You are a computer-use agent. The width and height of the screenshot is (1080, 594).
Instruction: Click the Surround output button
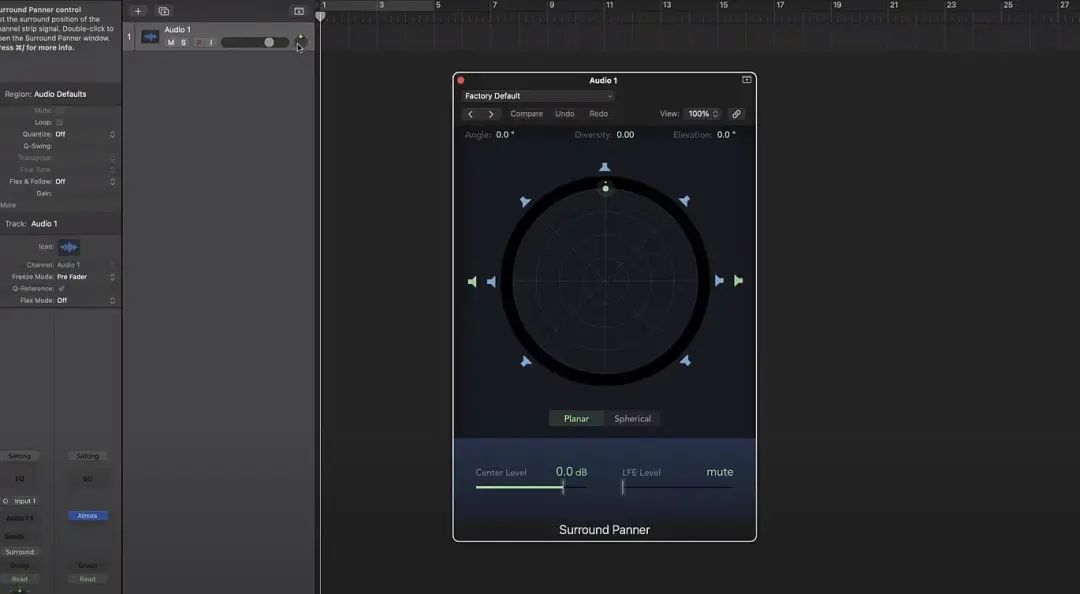pyautogui.click(x=19, y=552)
